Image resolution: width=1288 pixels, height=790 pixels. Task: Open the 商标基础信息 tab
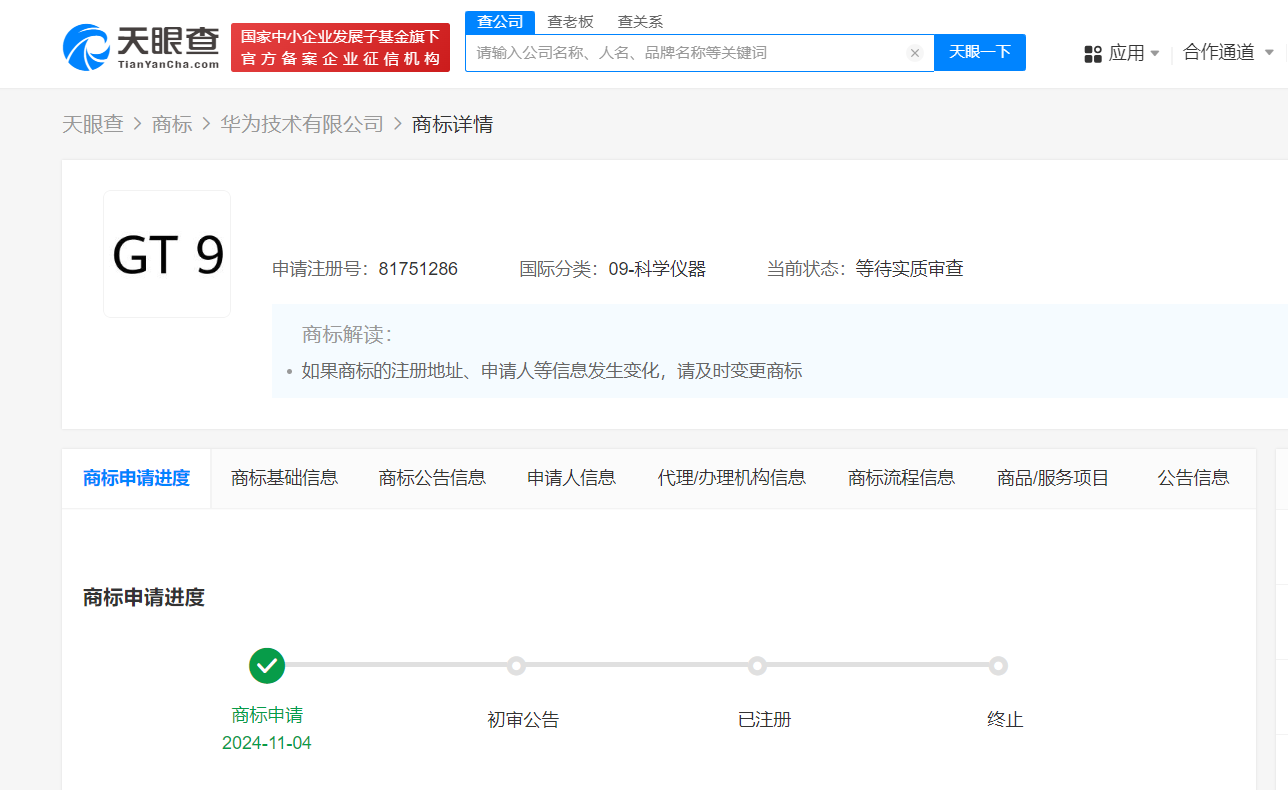(284, 478)
